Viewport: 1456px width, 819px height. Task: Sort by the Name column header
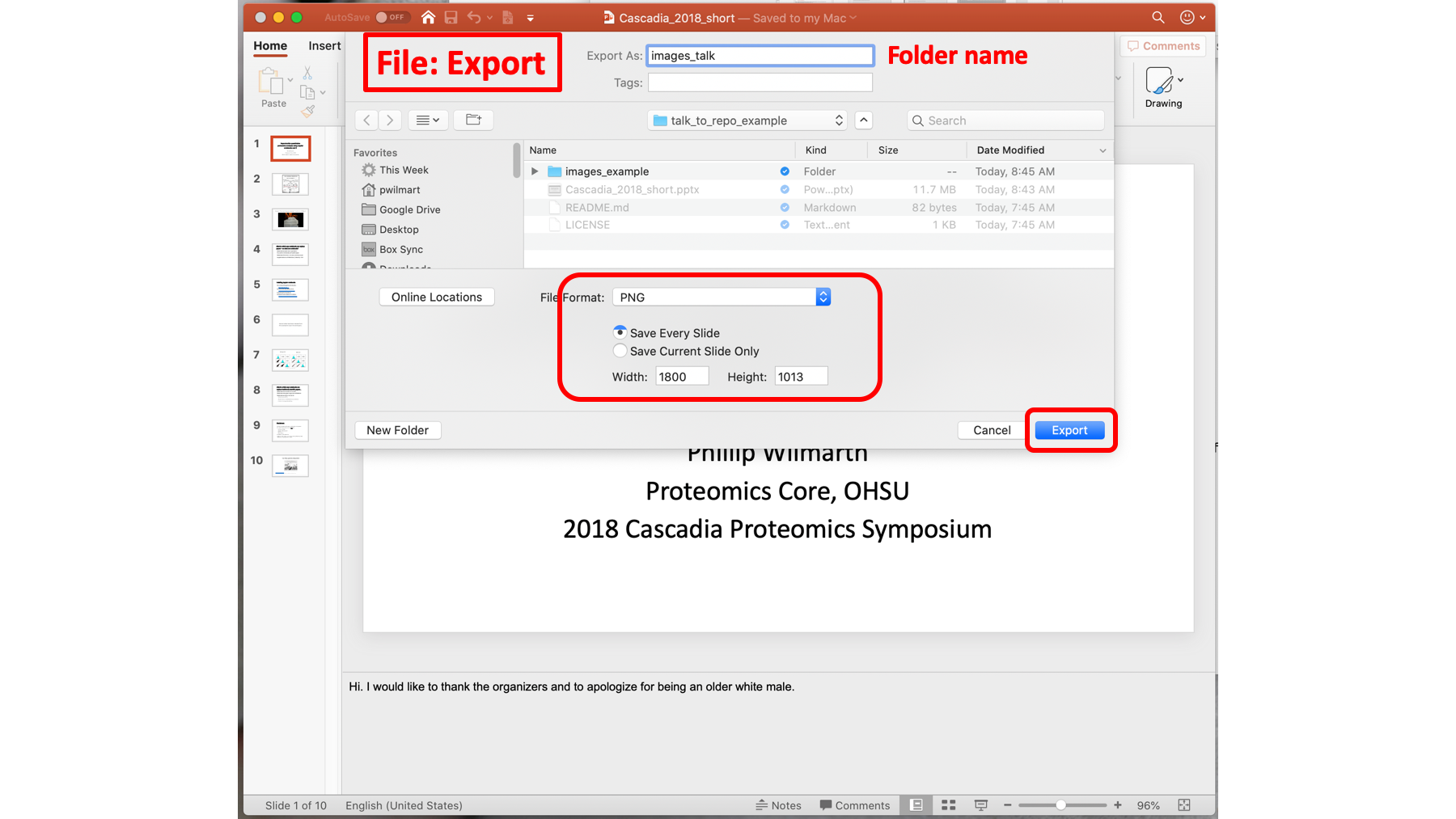pyautogui.click(x=659, y=150)
